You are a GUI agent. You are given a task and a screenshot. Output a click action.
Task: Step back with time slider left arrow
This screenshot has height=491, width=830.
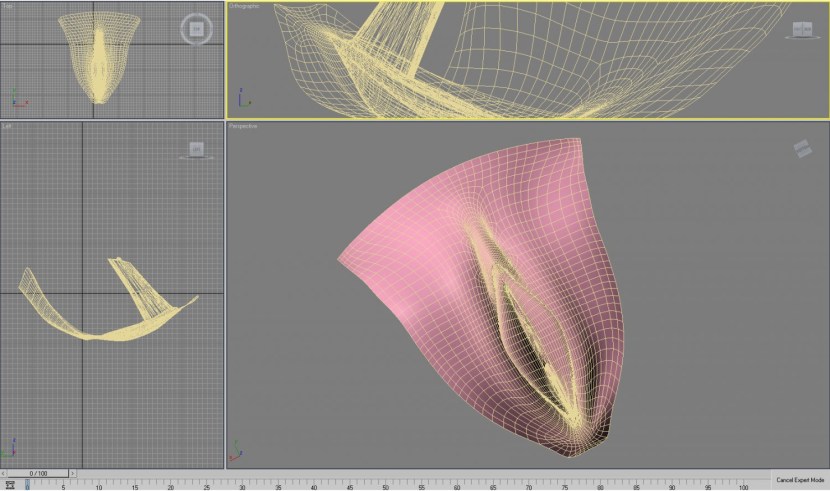[x=4, y=473]
